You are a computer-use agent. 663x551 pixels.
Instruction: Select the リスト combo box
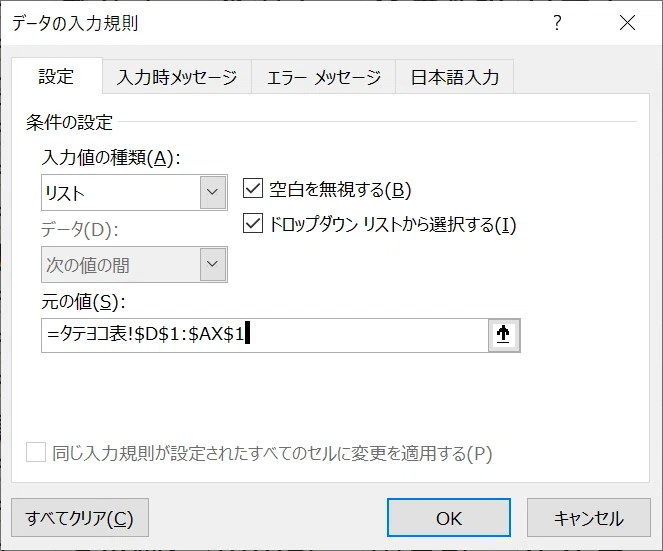tap(134, 192)
